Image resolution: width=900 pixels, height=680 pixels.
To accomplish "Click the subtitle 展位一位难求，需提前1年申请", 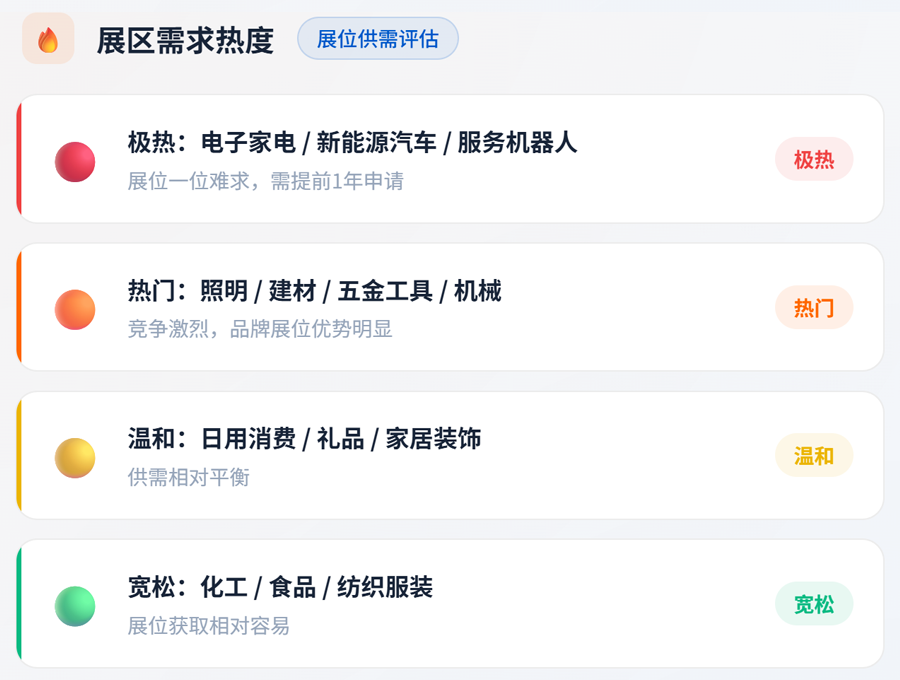I will (265, 181).
